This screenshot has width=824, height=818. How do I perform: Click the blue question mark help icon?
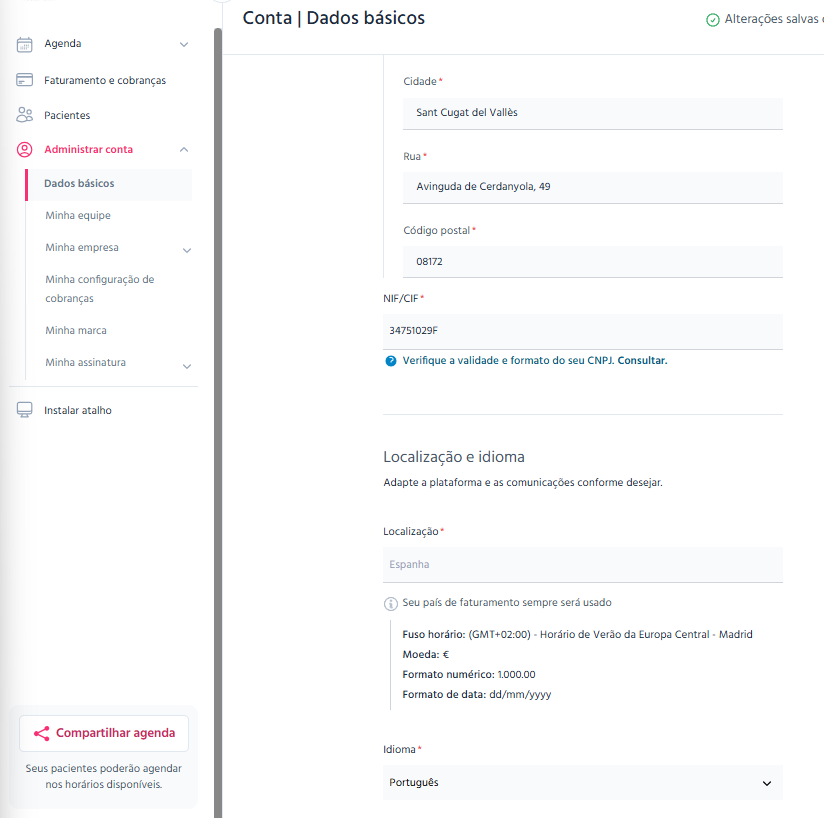pos(390,361)
